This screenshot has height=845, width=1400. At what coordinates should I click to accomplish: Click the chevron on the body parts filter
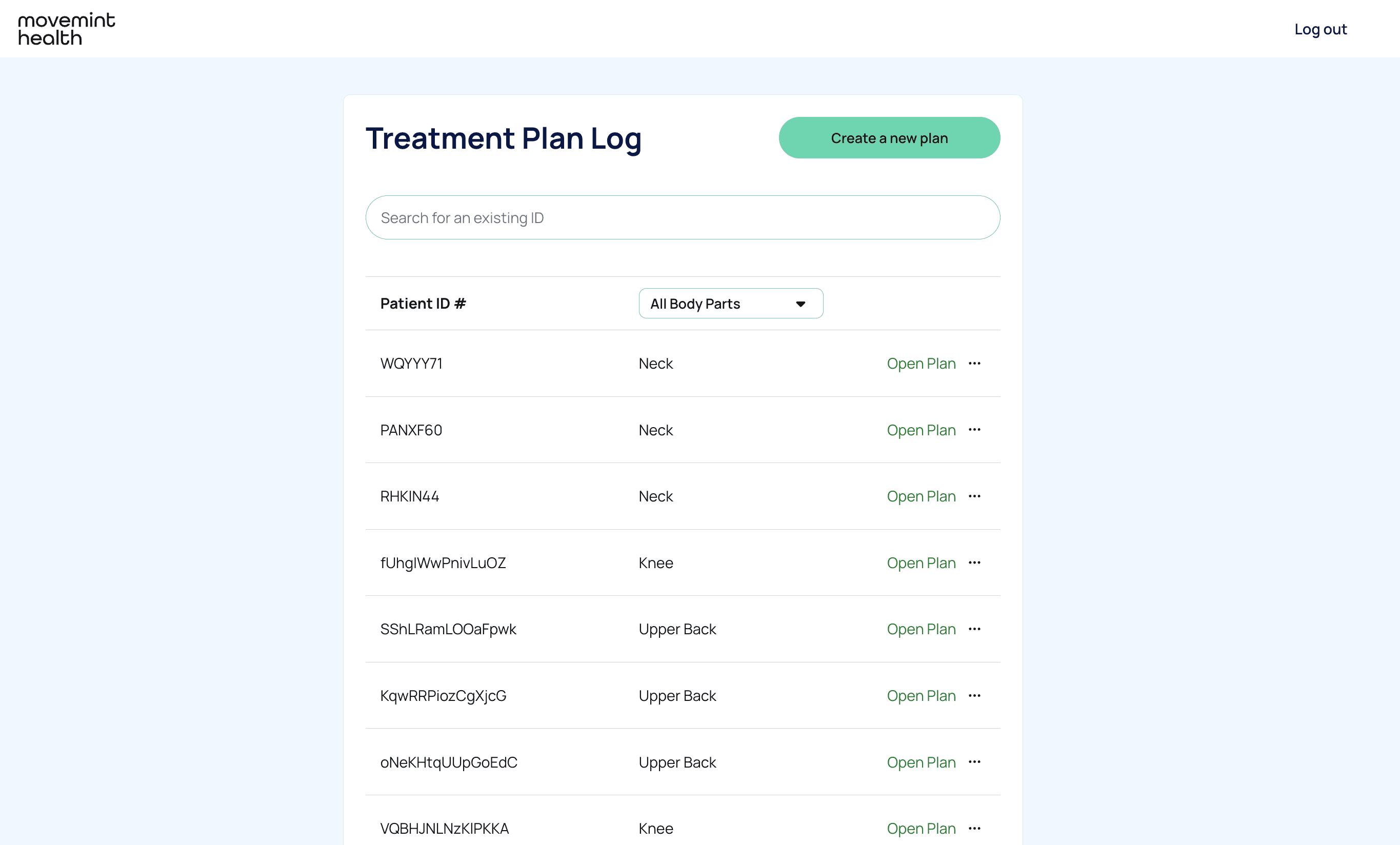[801, 304]
